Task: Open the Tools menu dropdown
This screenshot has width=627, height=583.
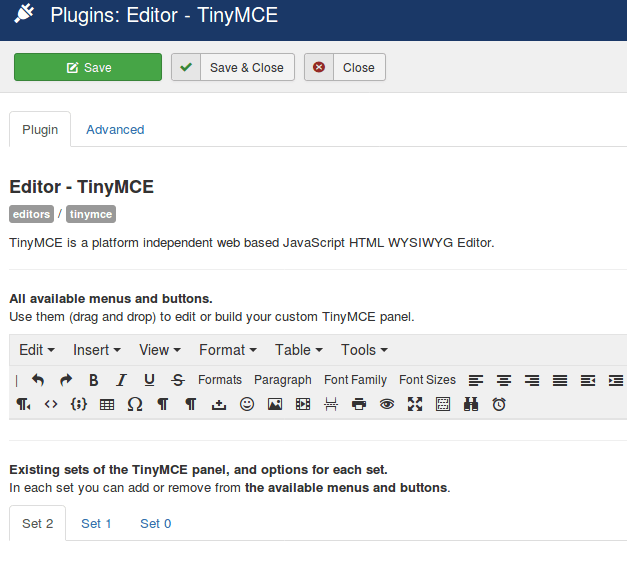Action: point(364,350)
